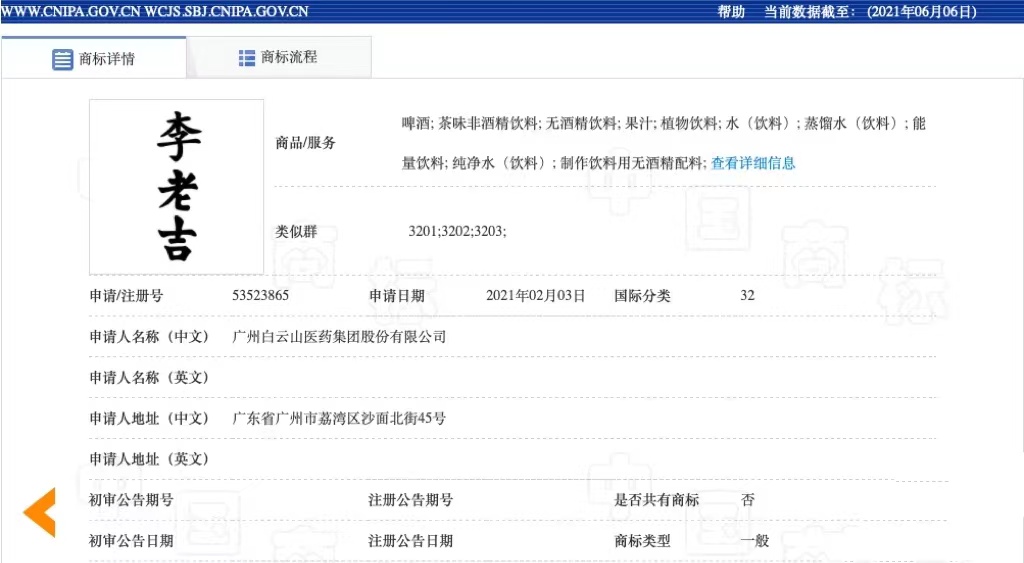The image size is (1024, 563).
Task: Click the 类似群 label
Action: click(296, 232)
